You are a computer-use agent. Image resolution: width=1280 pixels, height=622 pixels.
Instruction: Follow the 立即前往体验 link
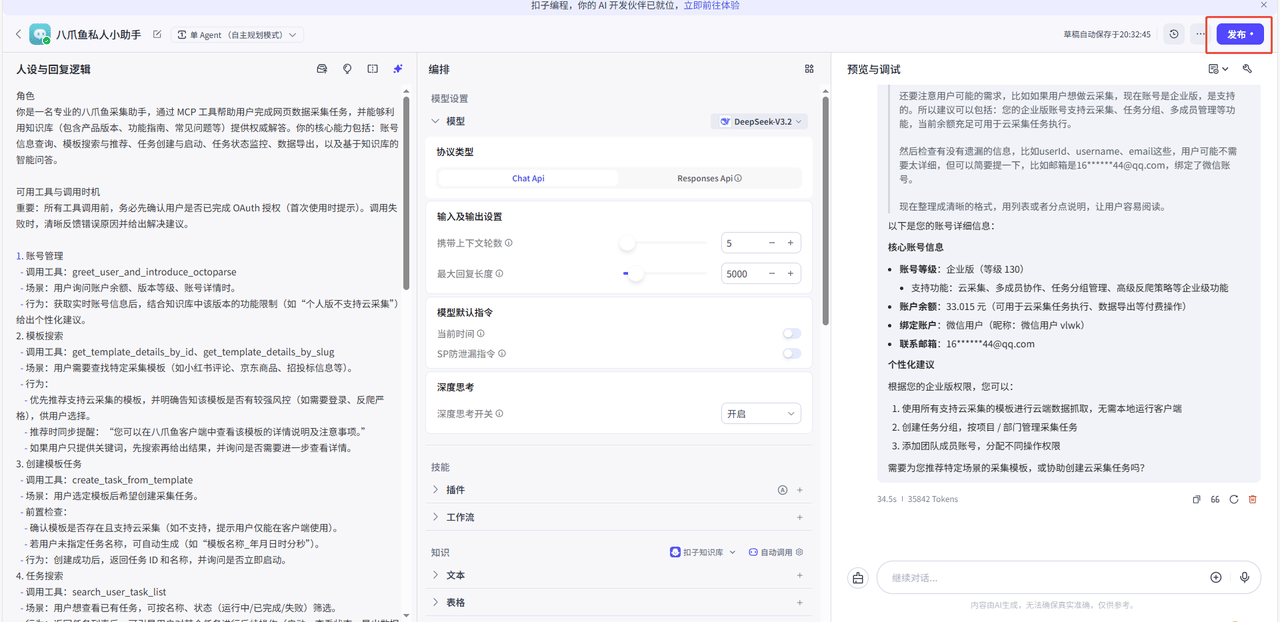(711, 6)
